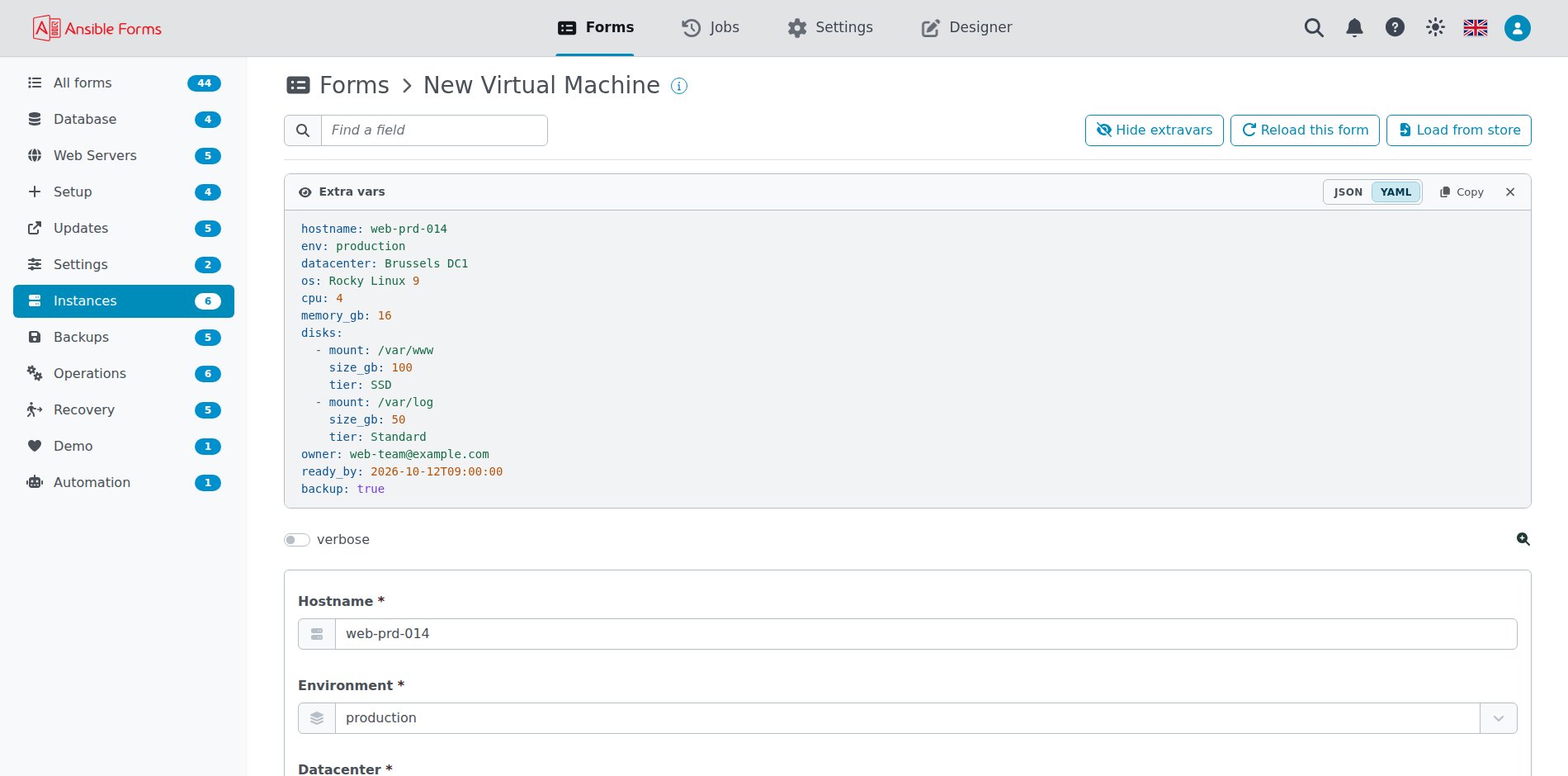Open the user profile avatar menu

1518,28
